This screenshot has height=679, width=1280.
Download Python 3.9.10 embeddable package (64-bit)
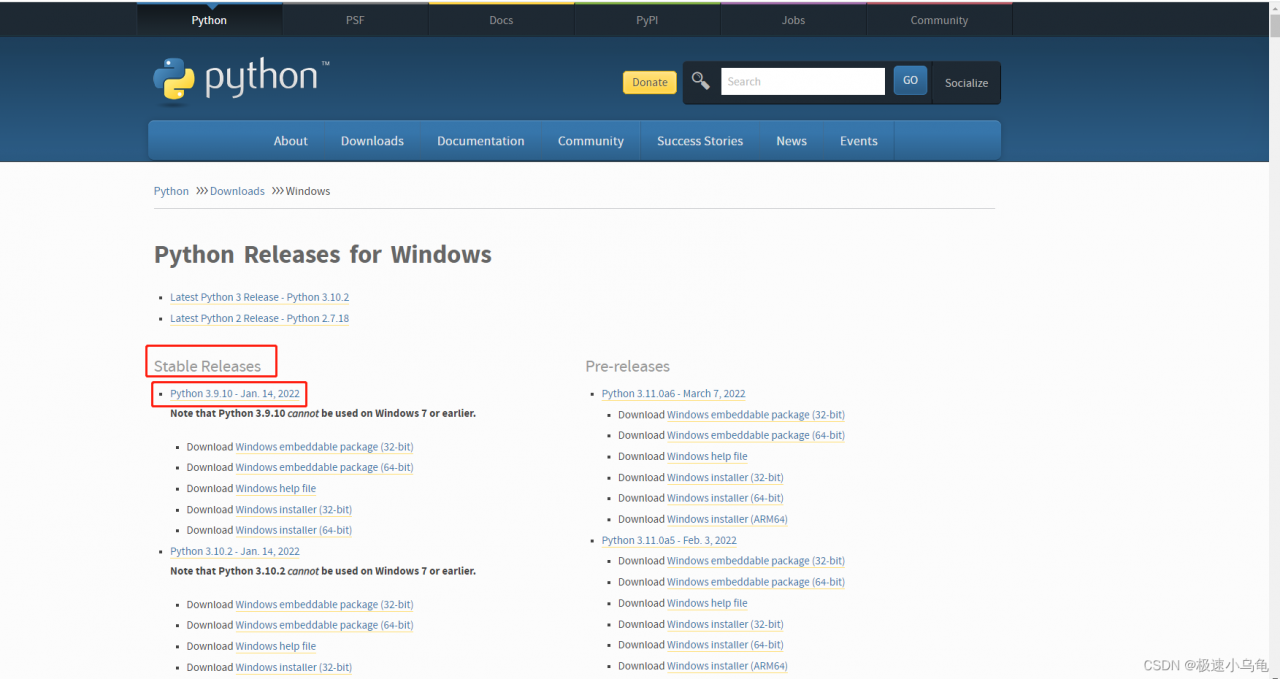(324, 467)
